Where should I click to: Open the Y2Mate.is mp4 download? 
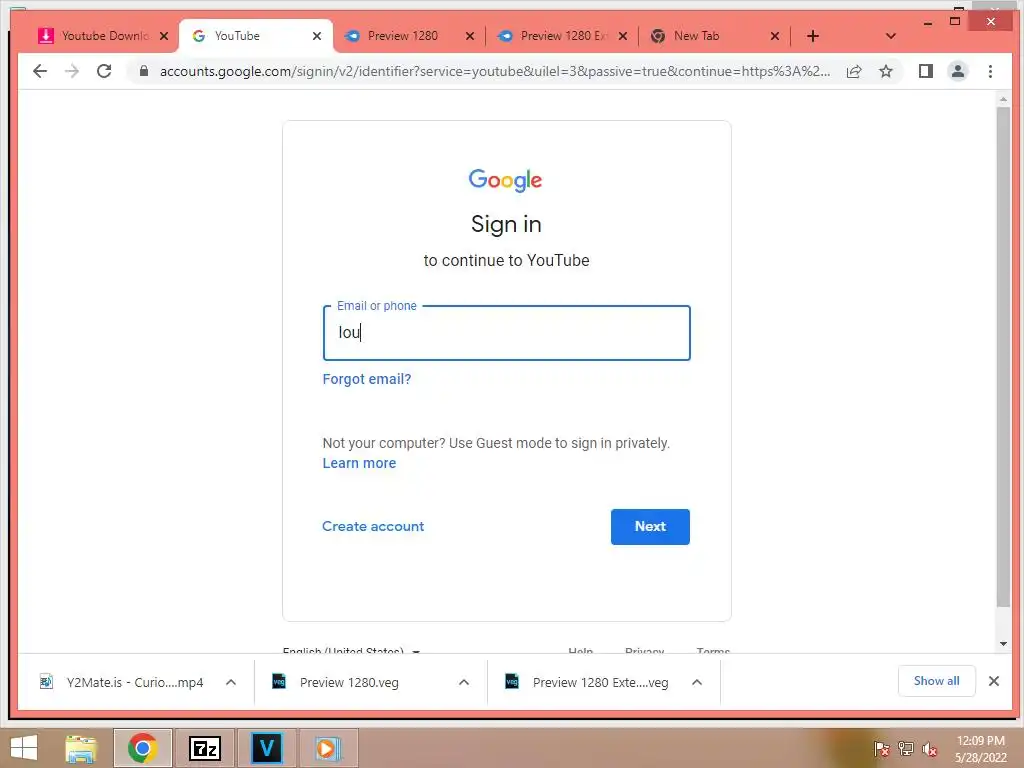pos(121,682)
